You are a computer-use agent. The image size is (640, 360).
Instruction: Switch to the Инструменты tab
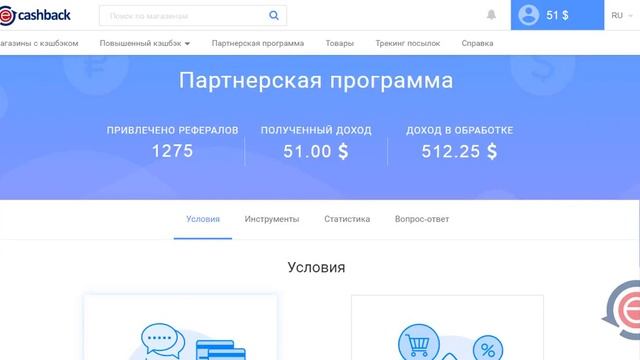(x=272, y=219)
